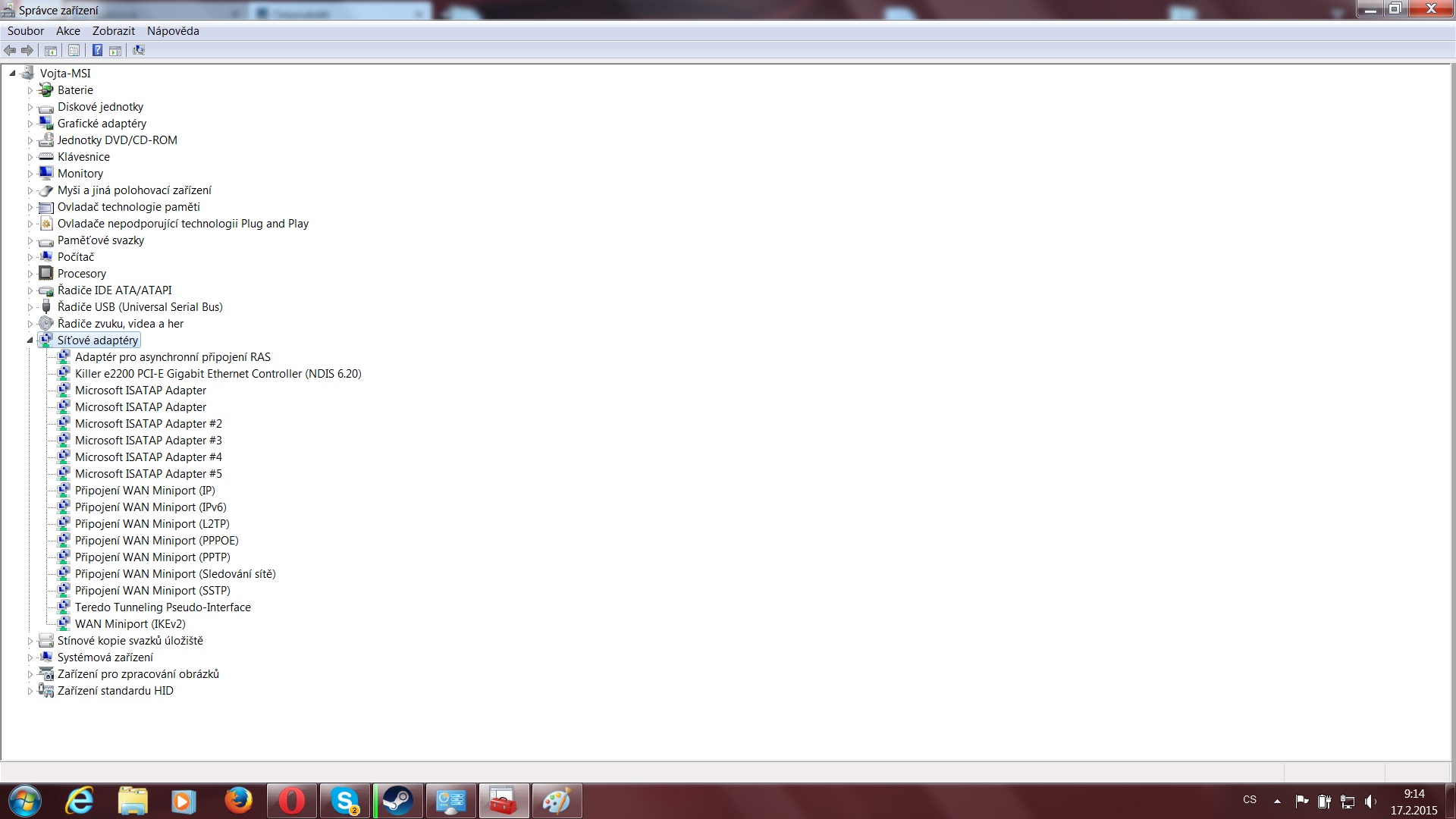
Task: Open the Akce menu
Action: (67, 31)
